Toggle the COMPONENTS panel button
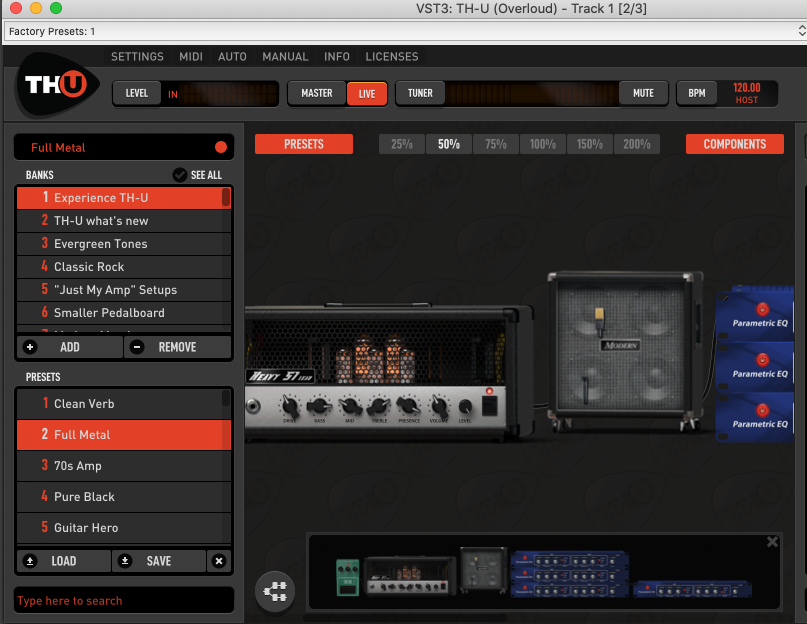Screen dimensions: 807x624 pyautogui.click(x=734, y=144)
